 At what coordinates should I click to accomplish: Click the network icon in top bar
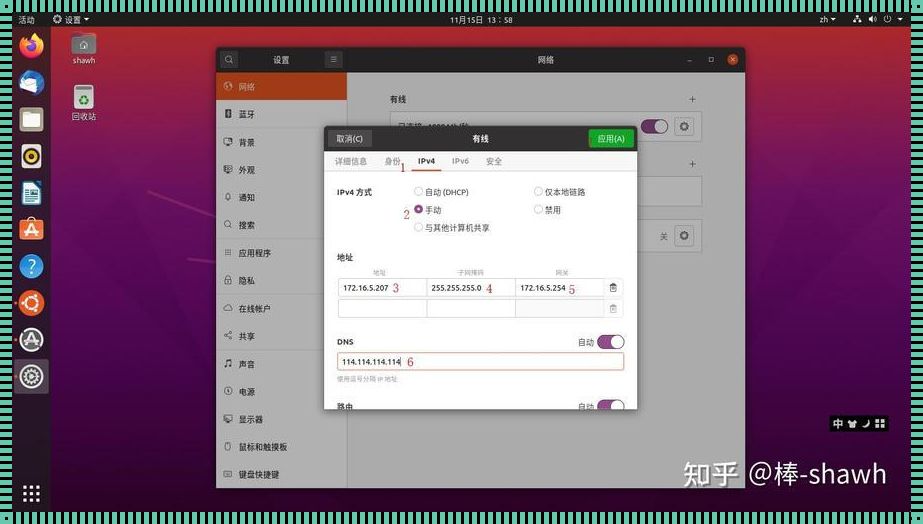click(x=857, y=19)
